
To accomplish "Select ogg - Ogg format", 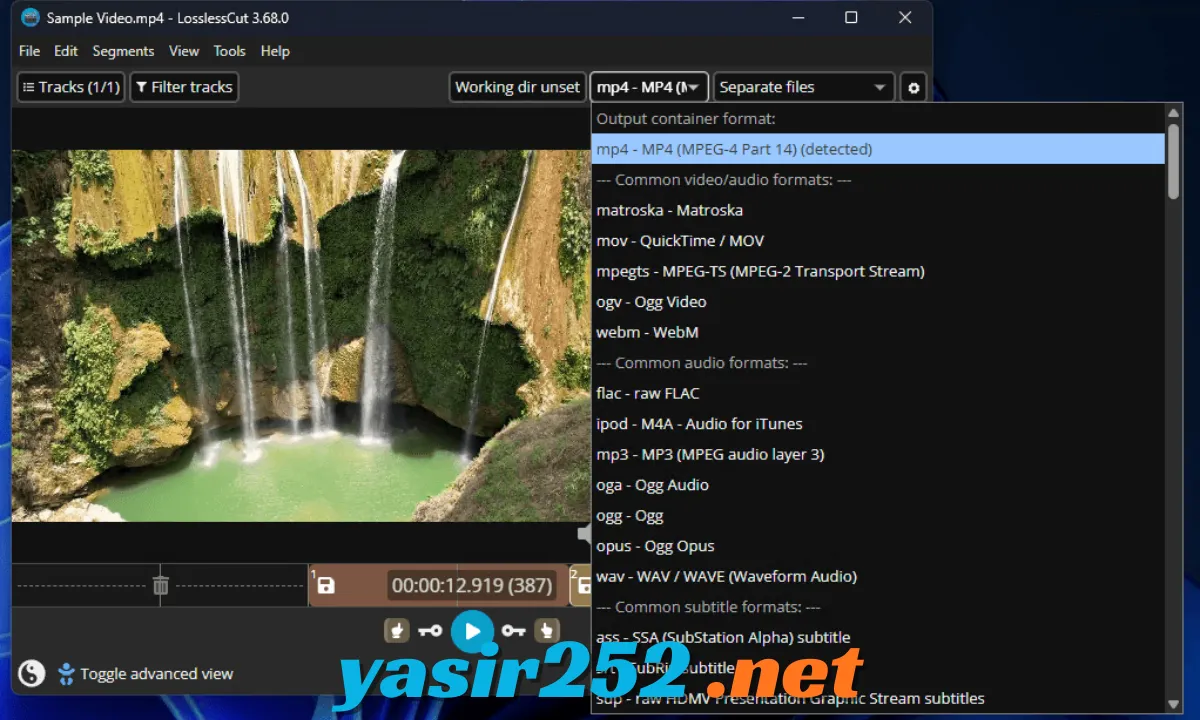I will point(878,516).
